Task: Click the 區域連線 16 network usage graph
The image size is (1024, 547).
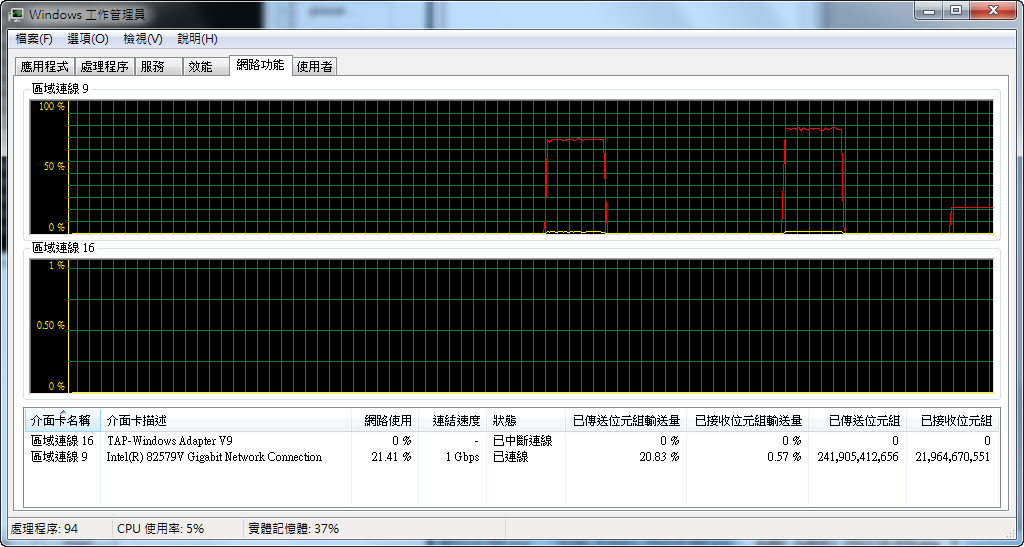Action: pyautogui.click(x=530, y=327)
